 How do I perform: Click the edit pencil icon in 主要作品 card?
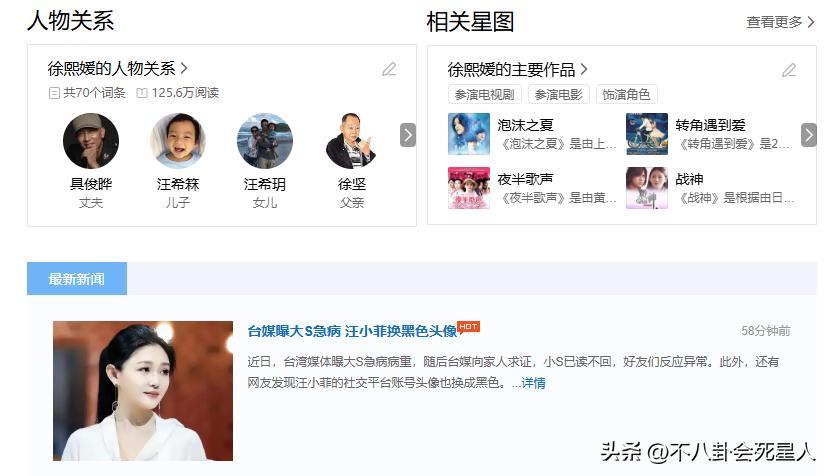tap(789, 70)
